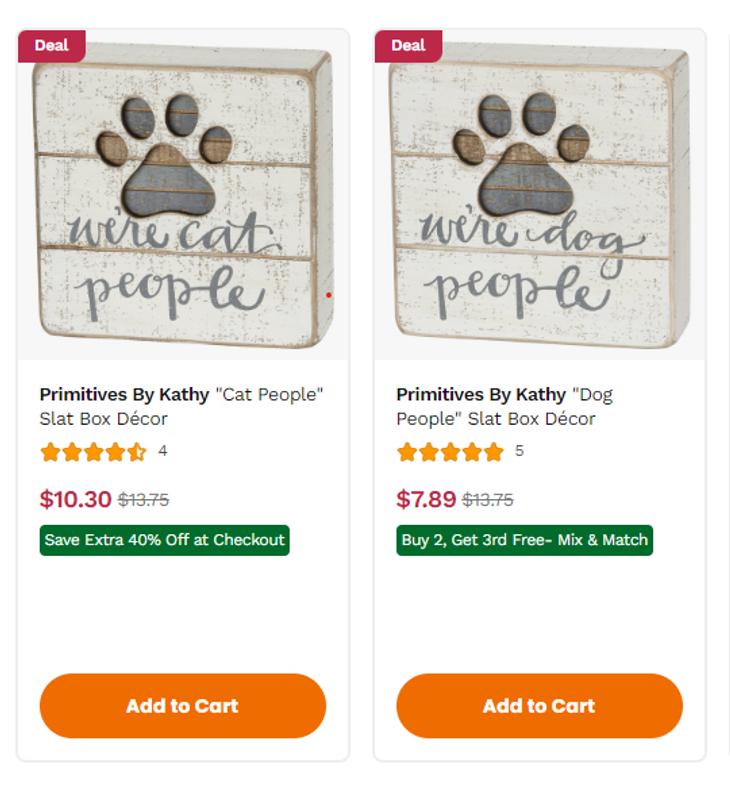Click the Deal badge on Dog People card
Screen dimensions: 730x800
click(408, 45)
